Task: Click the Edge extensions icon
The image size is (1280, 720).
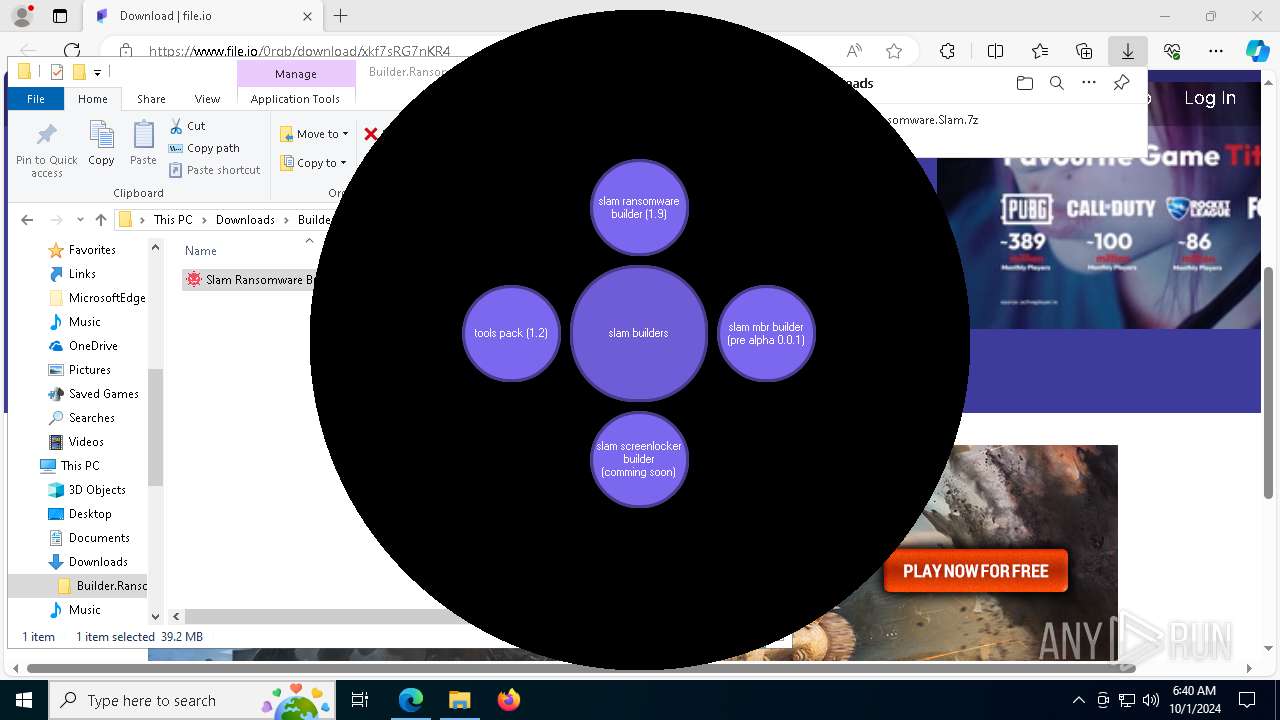Action: click(947, 51)
